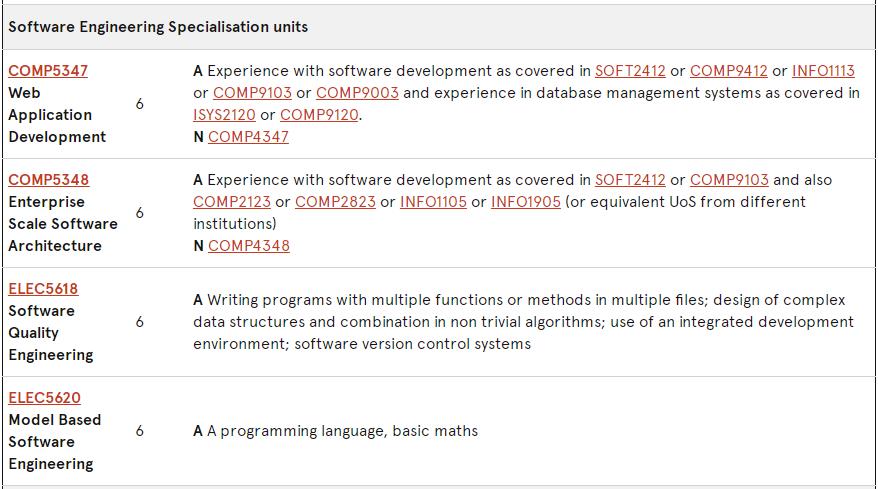Open the ELEC5620 unit link

44,398
